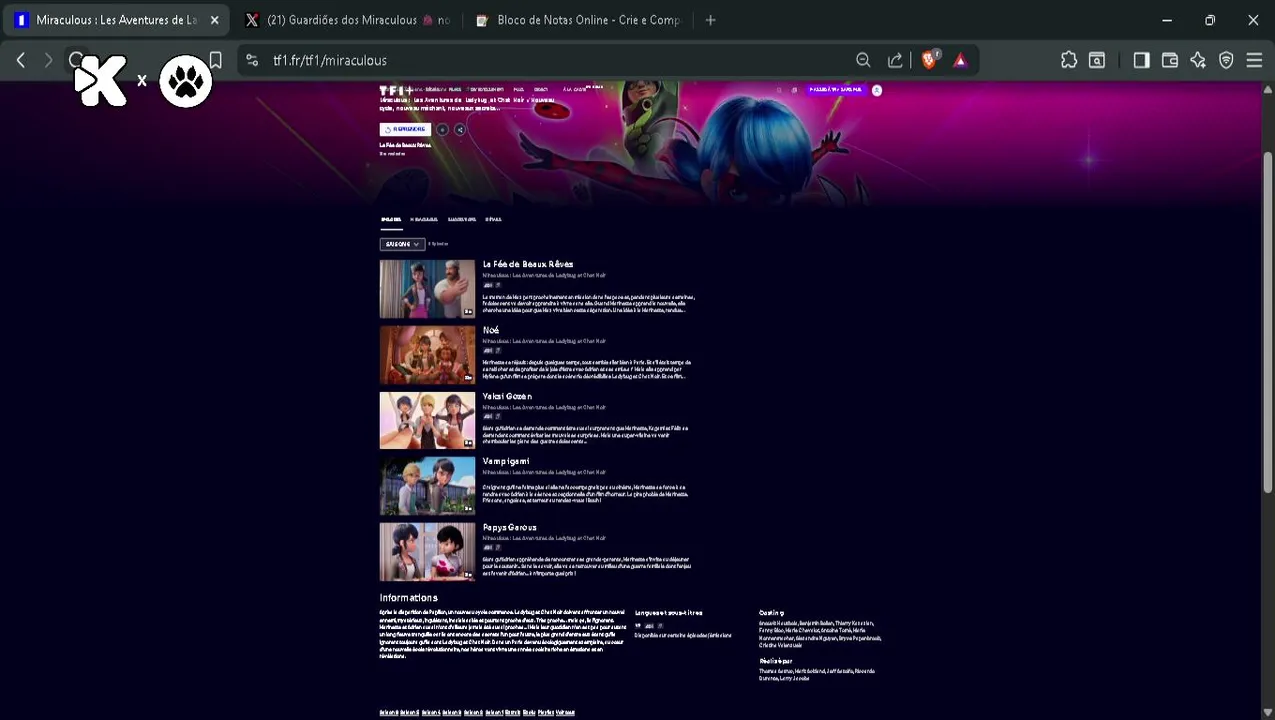Select the Miraculous : Les Aventures browser tab

pyautogui.click(x=115, y=20)
